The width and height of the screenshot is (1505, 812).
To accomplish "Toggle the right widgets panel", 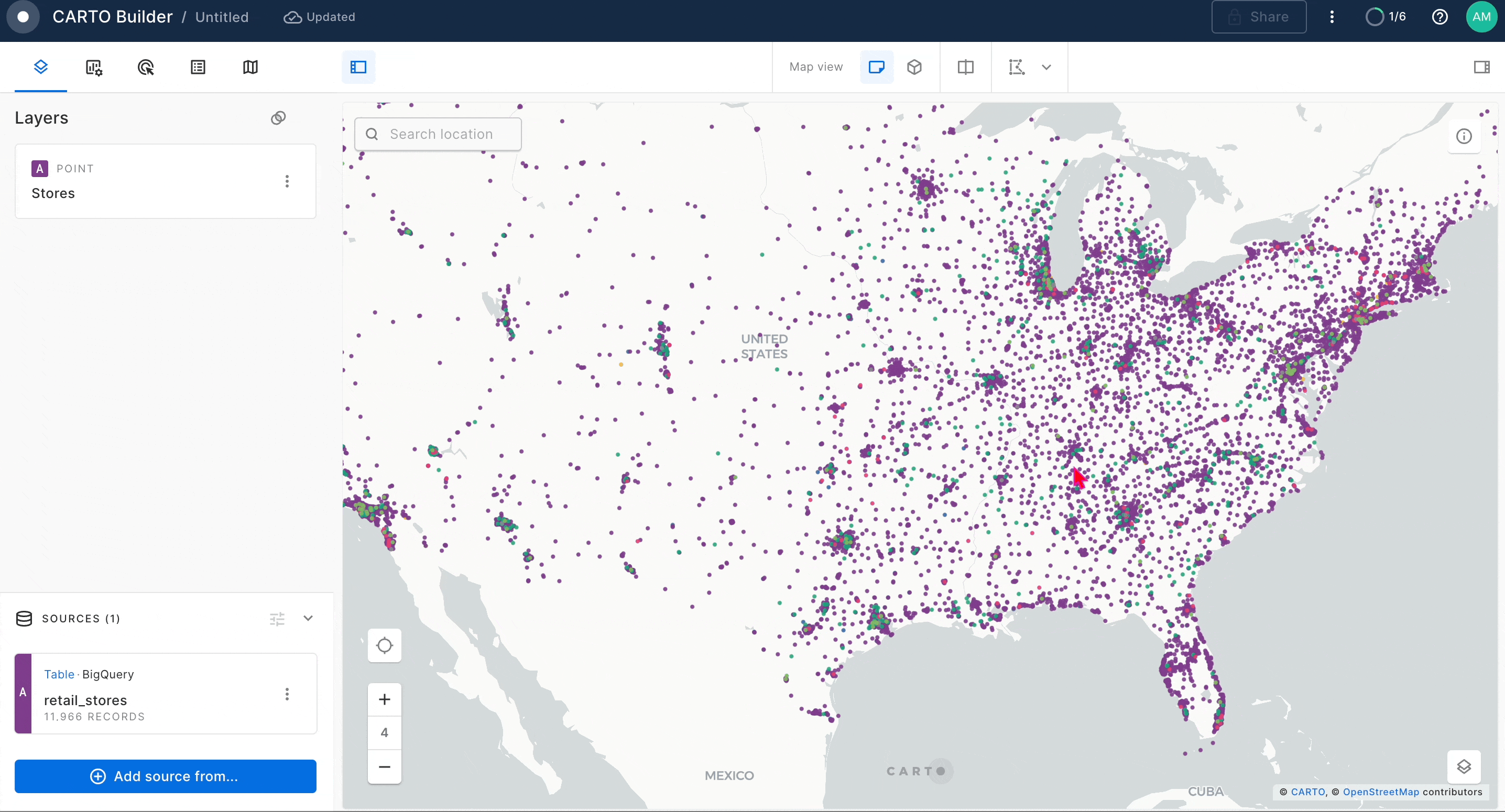I will pos(1481,67).
